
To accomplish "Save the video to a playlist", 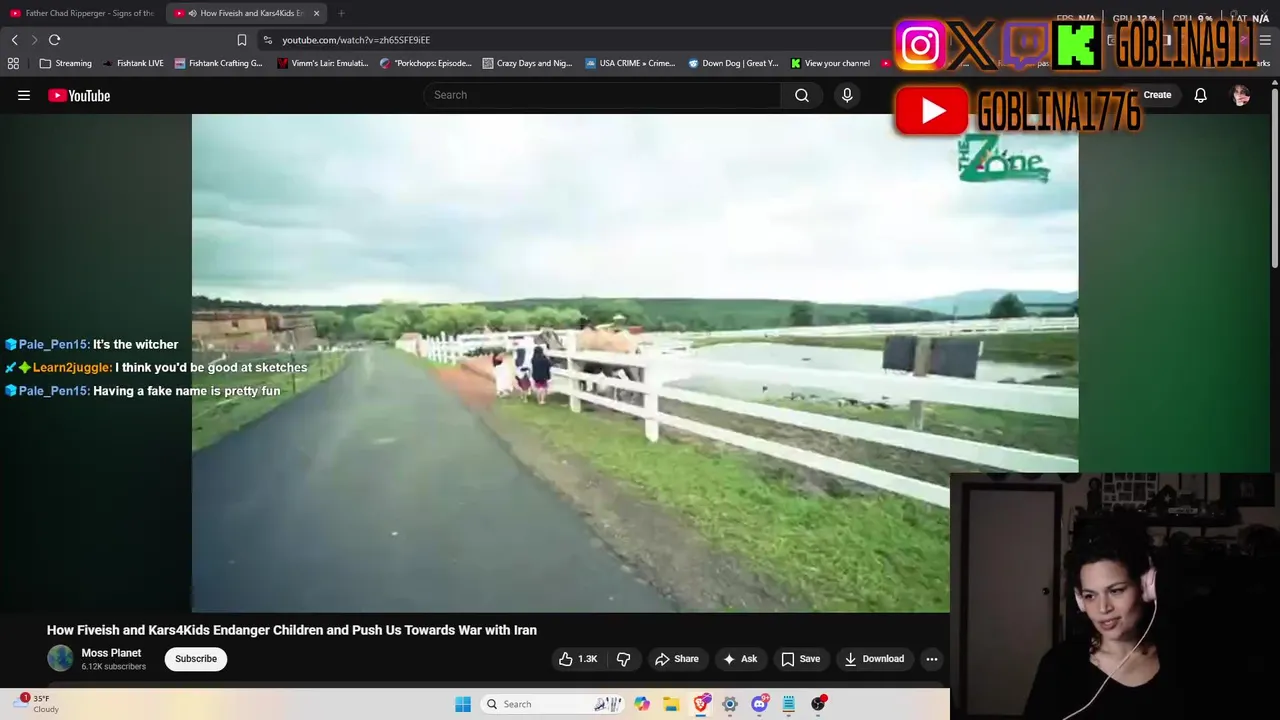I will (801, 659).
